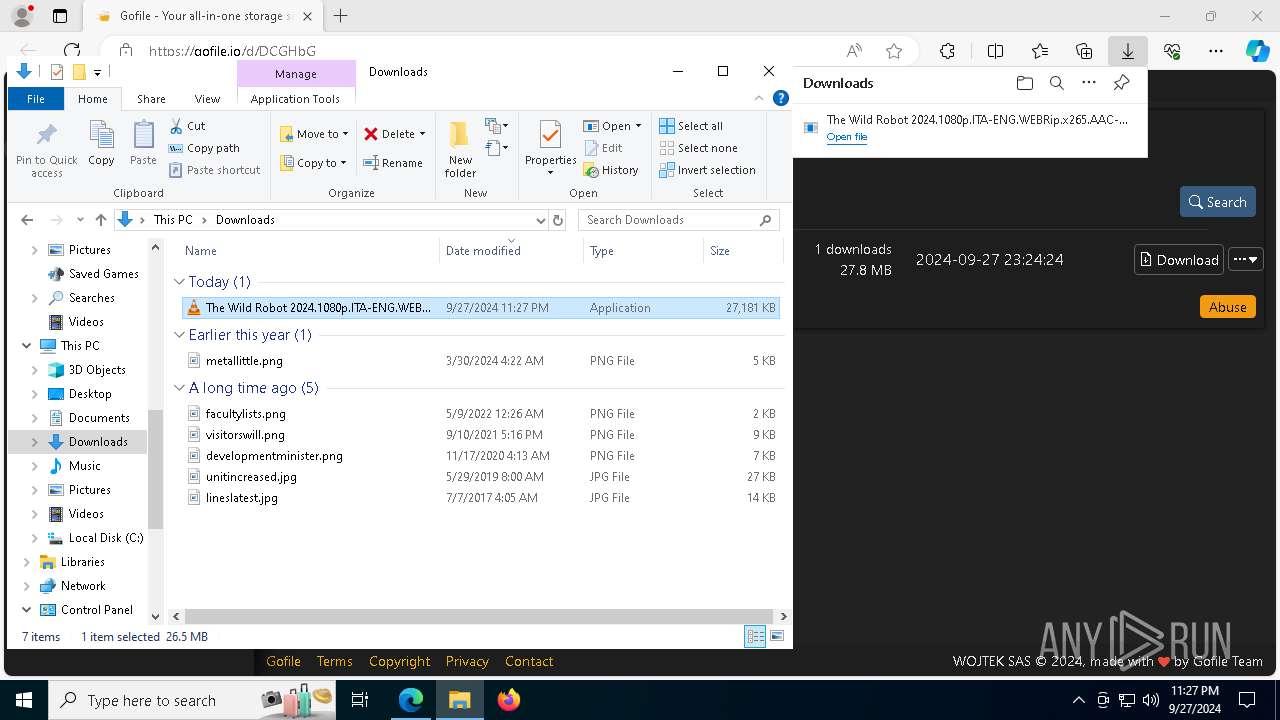Click Edge Downloads toolbar icon

point(1127,51)
